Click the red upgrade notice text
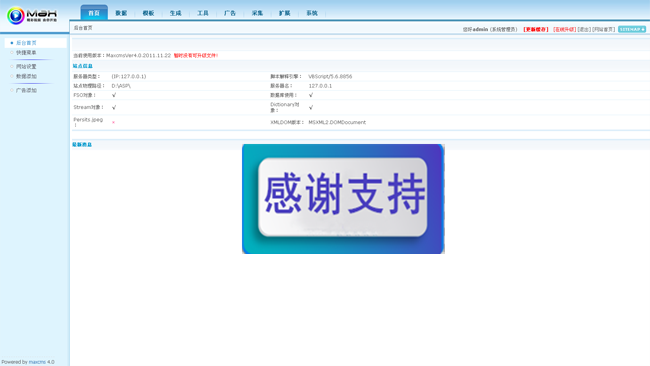This screenshot has height=366, width=650. [196, 55]
